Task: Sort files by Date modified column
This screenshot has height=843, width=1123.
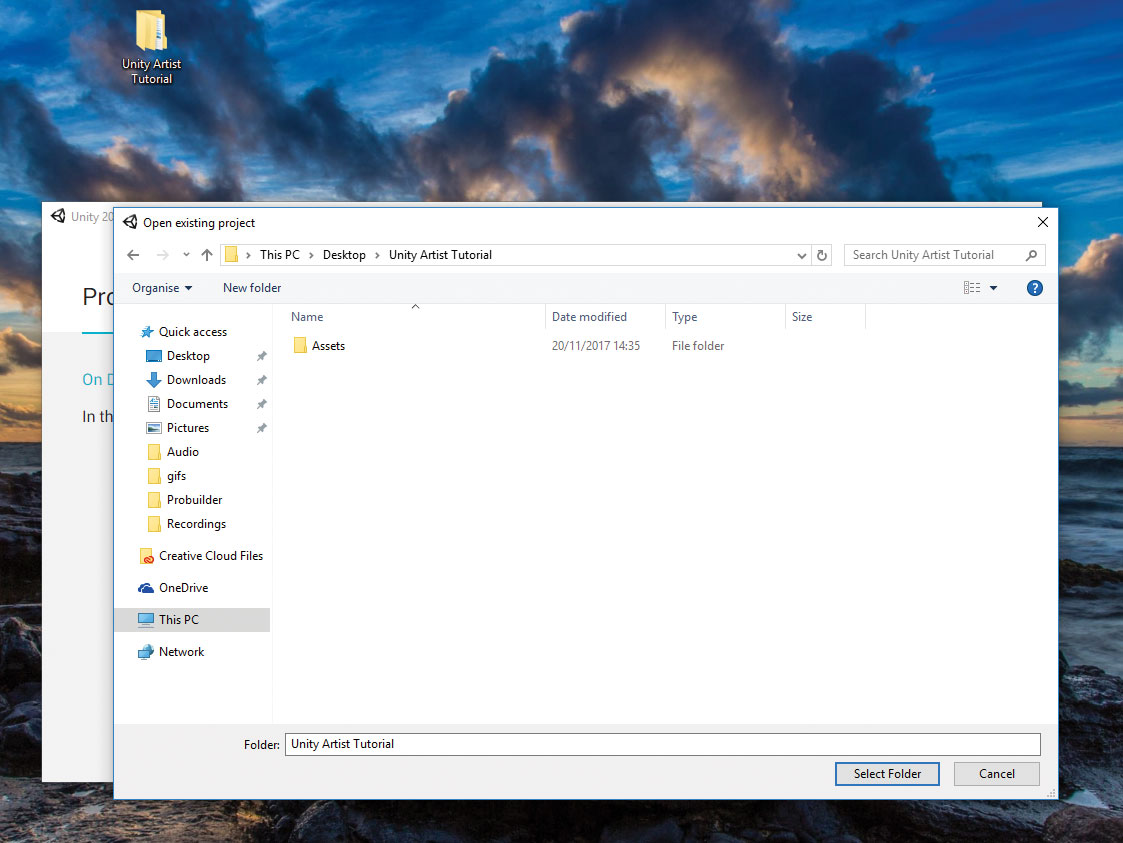Action: (589, 317)
